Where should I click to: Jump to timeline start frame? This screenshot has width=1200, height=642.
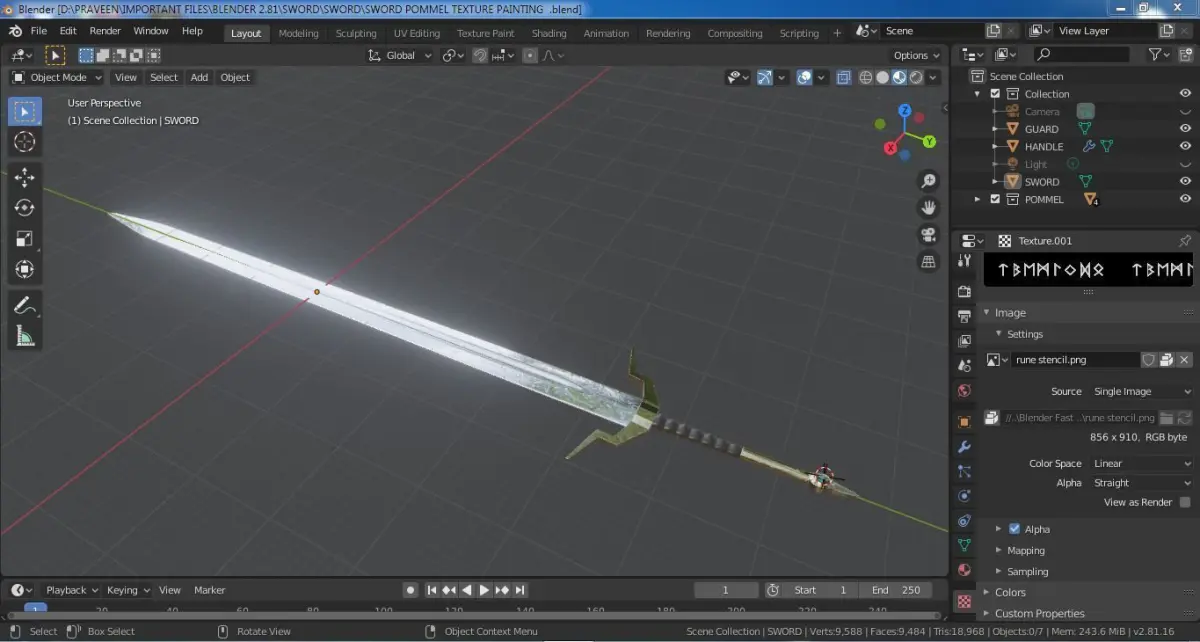pyautogui.click(x=432, y=590)
